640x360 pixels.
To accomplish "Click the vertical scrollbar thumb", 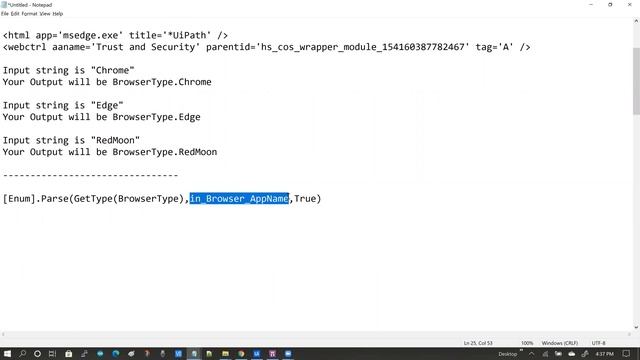I will (x=636, y=81).
